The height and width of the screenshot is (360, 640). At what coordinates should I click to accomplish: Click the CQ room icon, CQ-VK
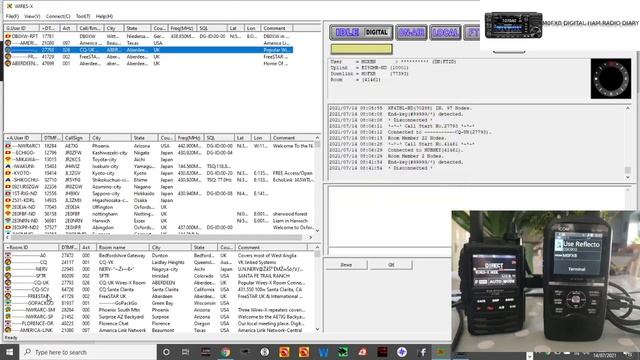click(8, 262)
